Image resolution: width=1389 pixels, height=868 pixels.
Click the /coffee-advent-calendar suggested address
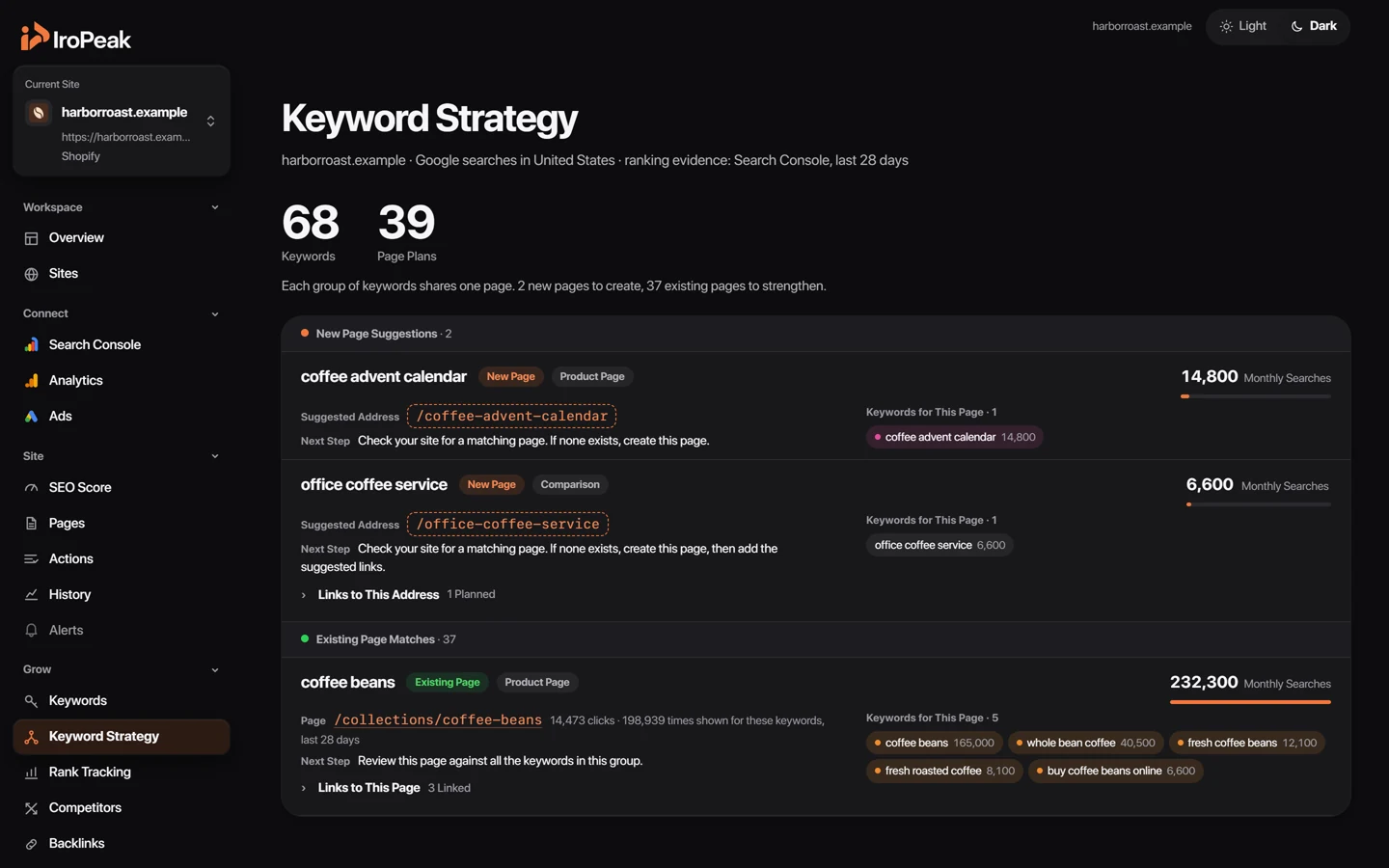(x=511, y=417)
